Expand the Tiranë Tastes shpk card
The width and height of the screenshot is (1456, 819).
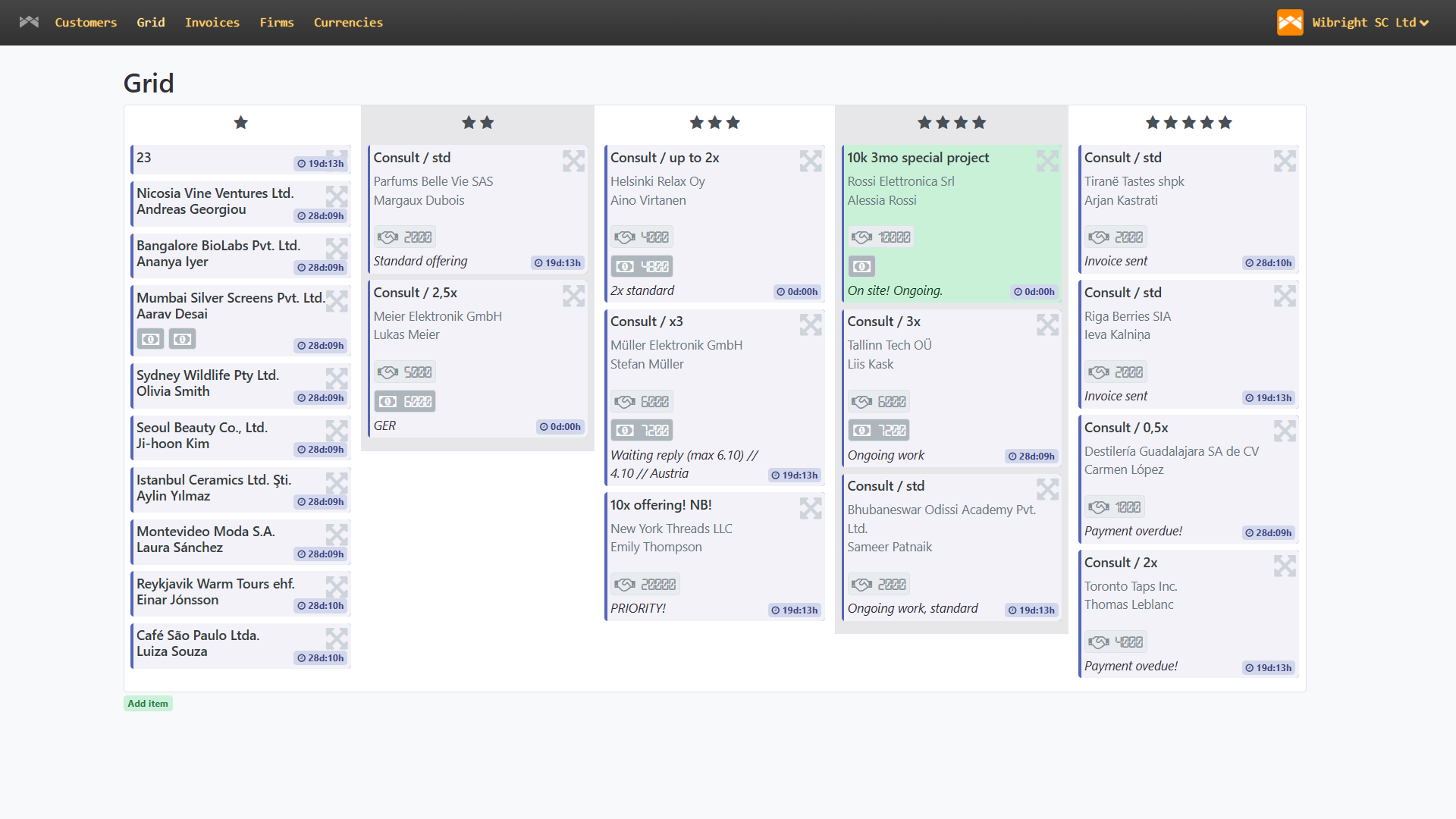click(1285, 161)
